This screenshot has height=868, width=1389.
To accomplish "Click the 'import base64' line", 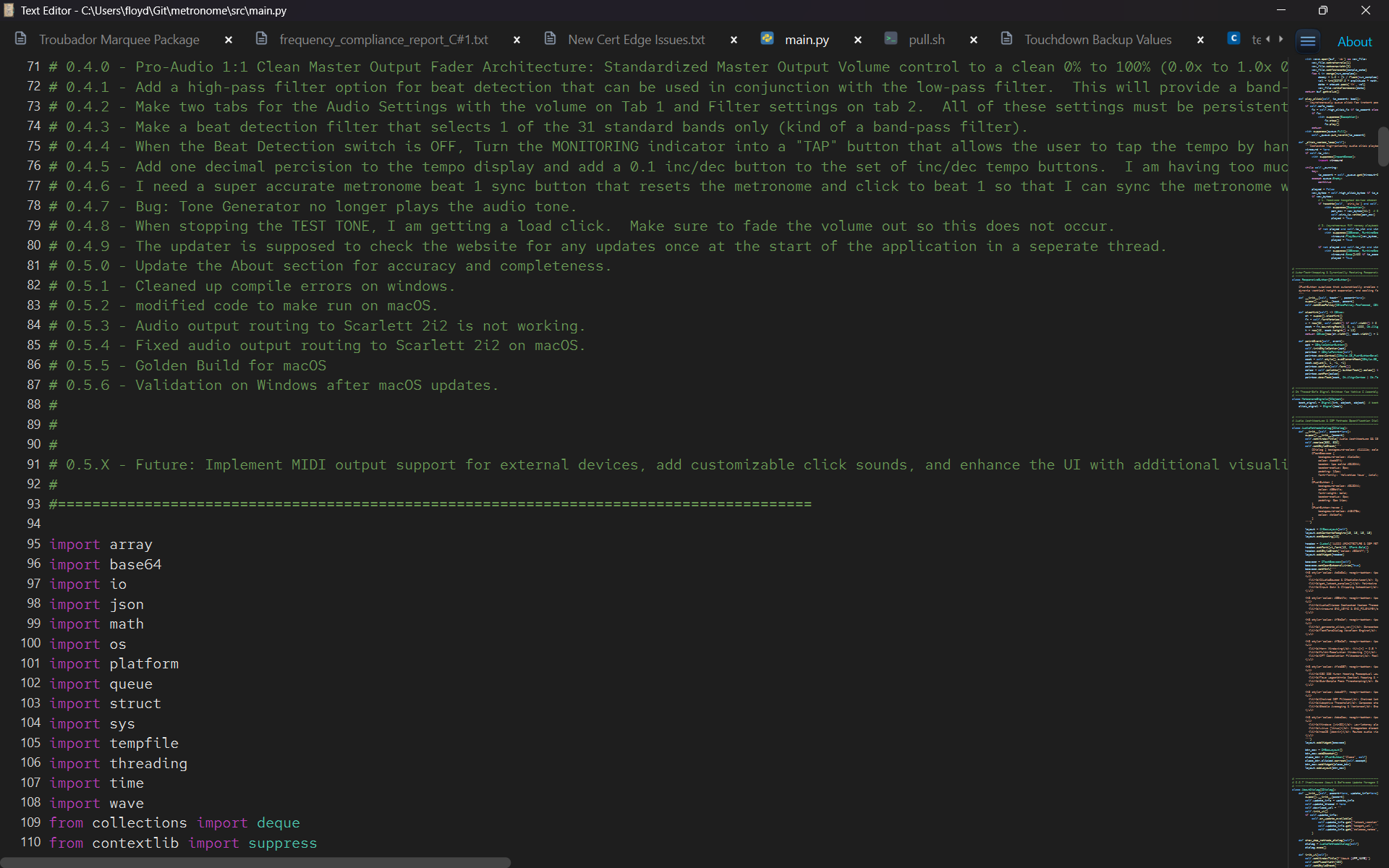I will point(106,564).
